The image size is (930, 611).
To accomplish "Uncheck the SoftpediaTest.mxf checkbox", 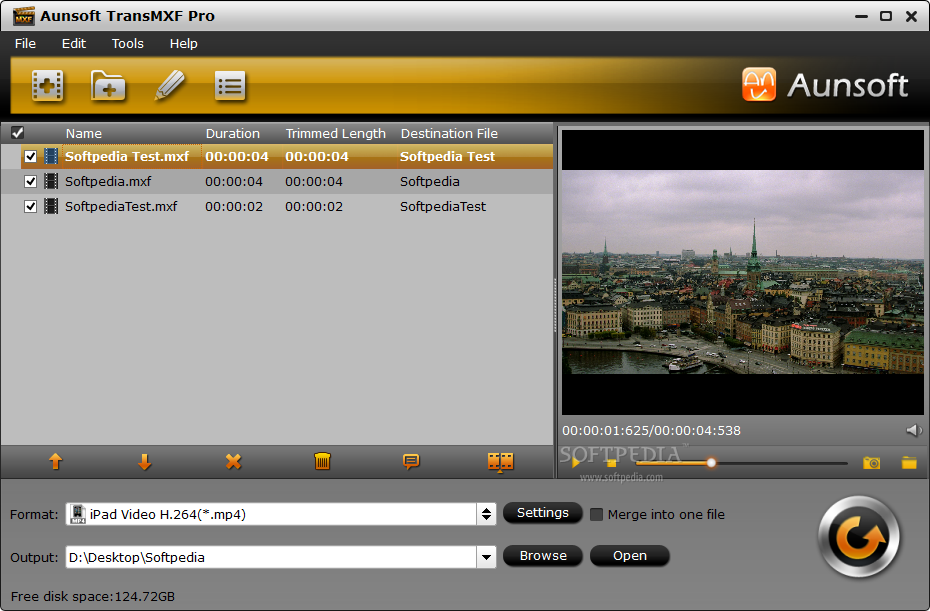I will (x=30, y=206).
